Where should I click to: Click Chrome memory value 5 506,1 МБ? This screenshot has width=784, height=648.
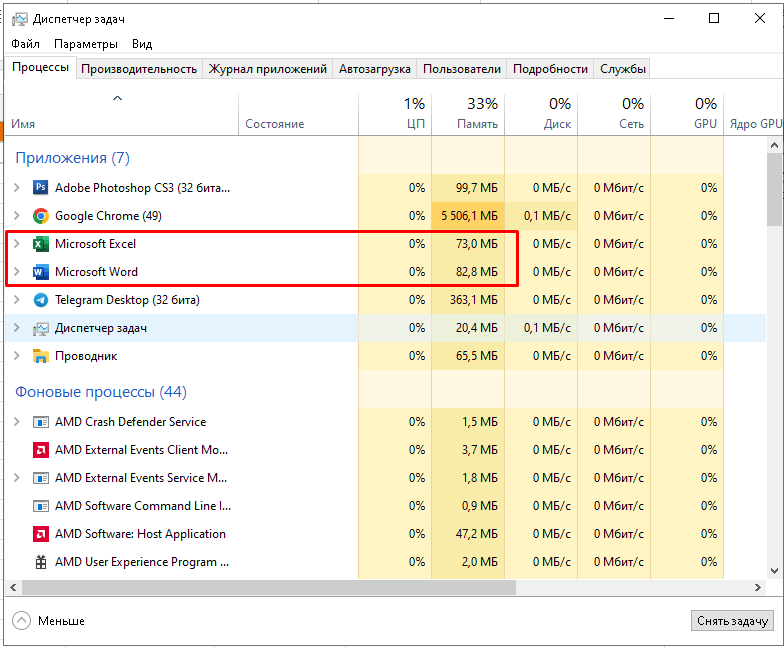(469, 216)
